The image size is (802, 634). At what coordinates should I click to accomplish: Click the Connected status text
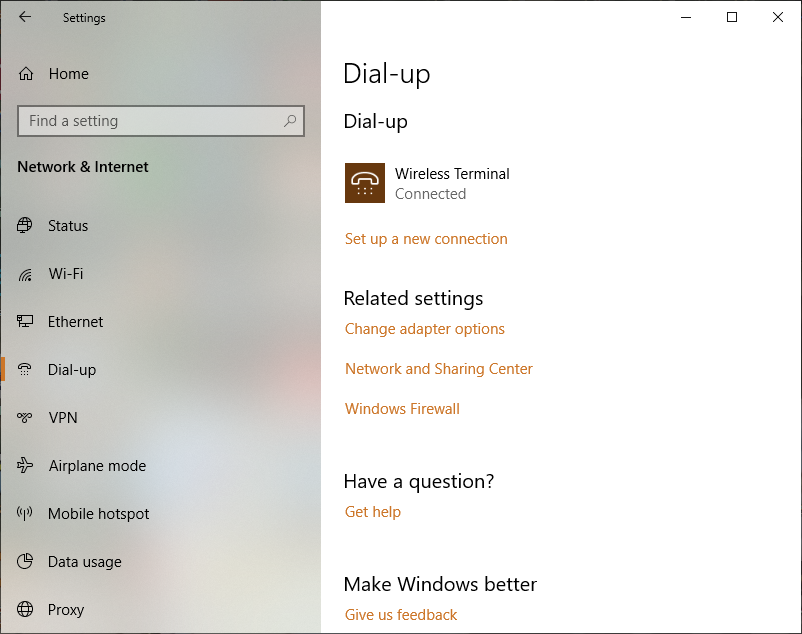430,194
